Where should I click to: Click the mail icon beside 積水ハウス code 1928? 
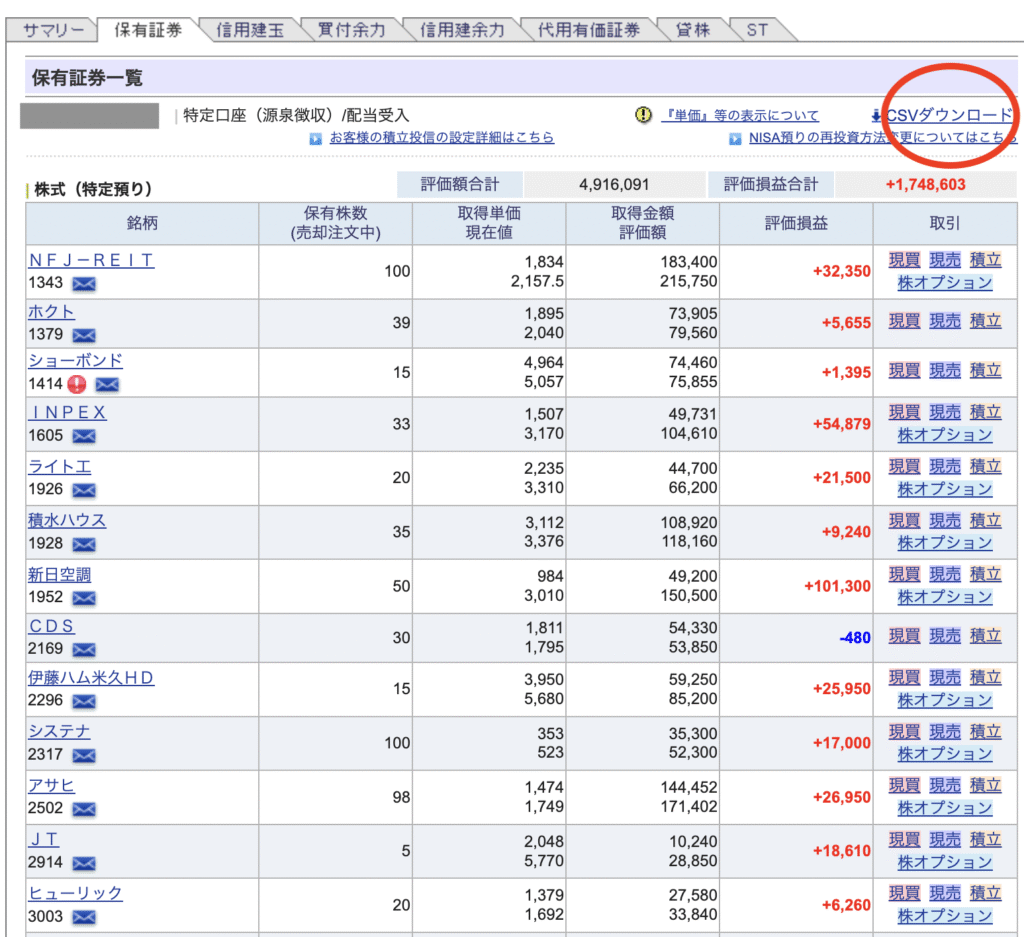click(84, 544)
